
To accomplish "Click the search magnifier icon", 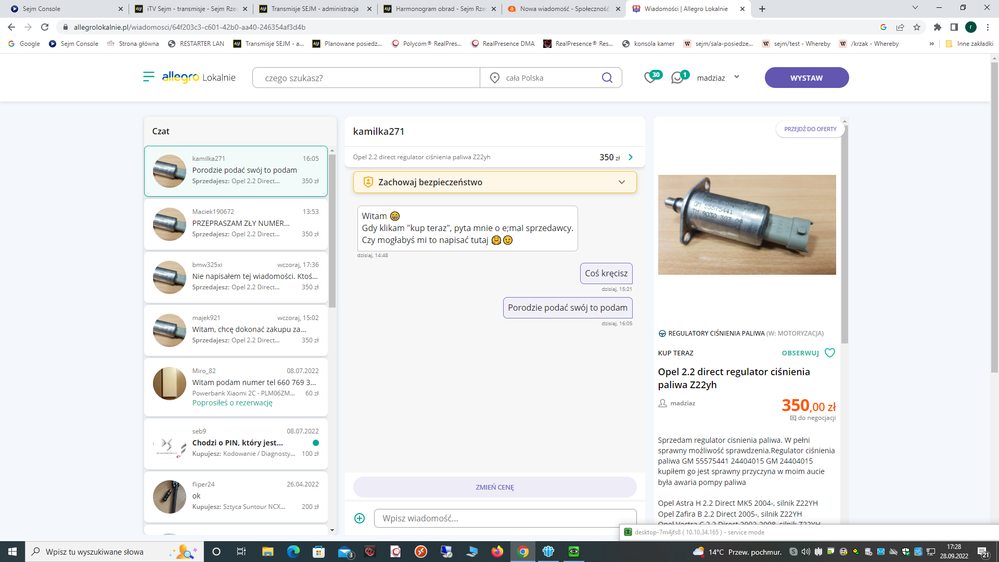I will tap(607, 78).
